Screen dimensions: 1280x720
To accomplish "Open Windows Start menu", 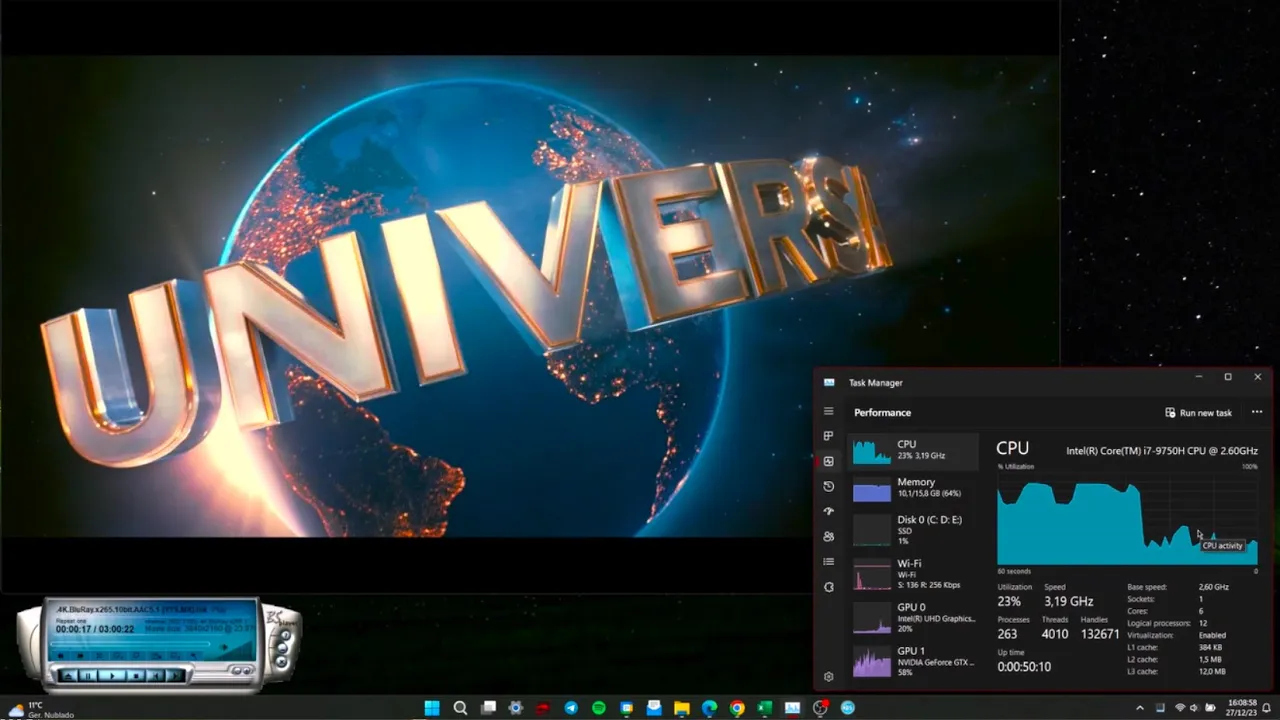I will click(x=432, y=708).
